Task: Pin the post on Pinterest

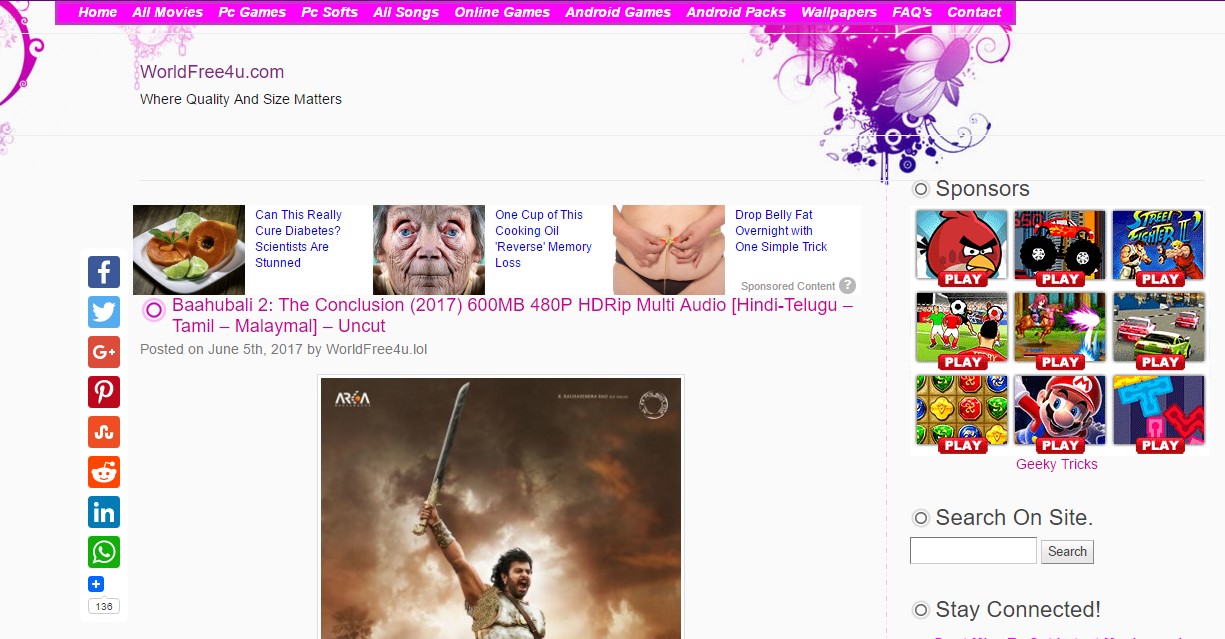Action: pos(104,392)
